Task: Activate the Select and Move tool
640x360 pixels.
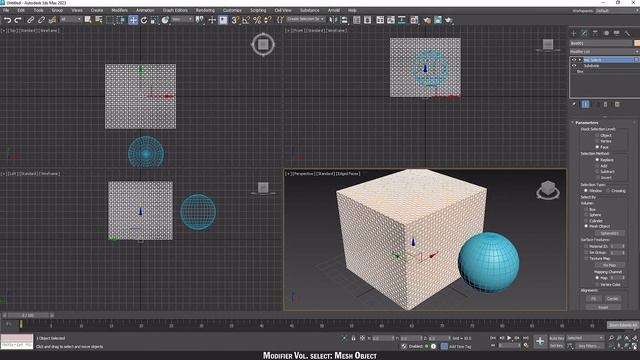Action: 133,20
